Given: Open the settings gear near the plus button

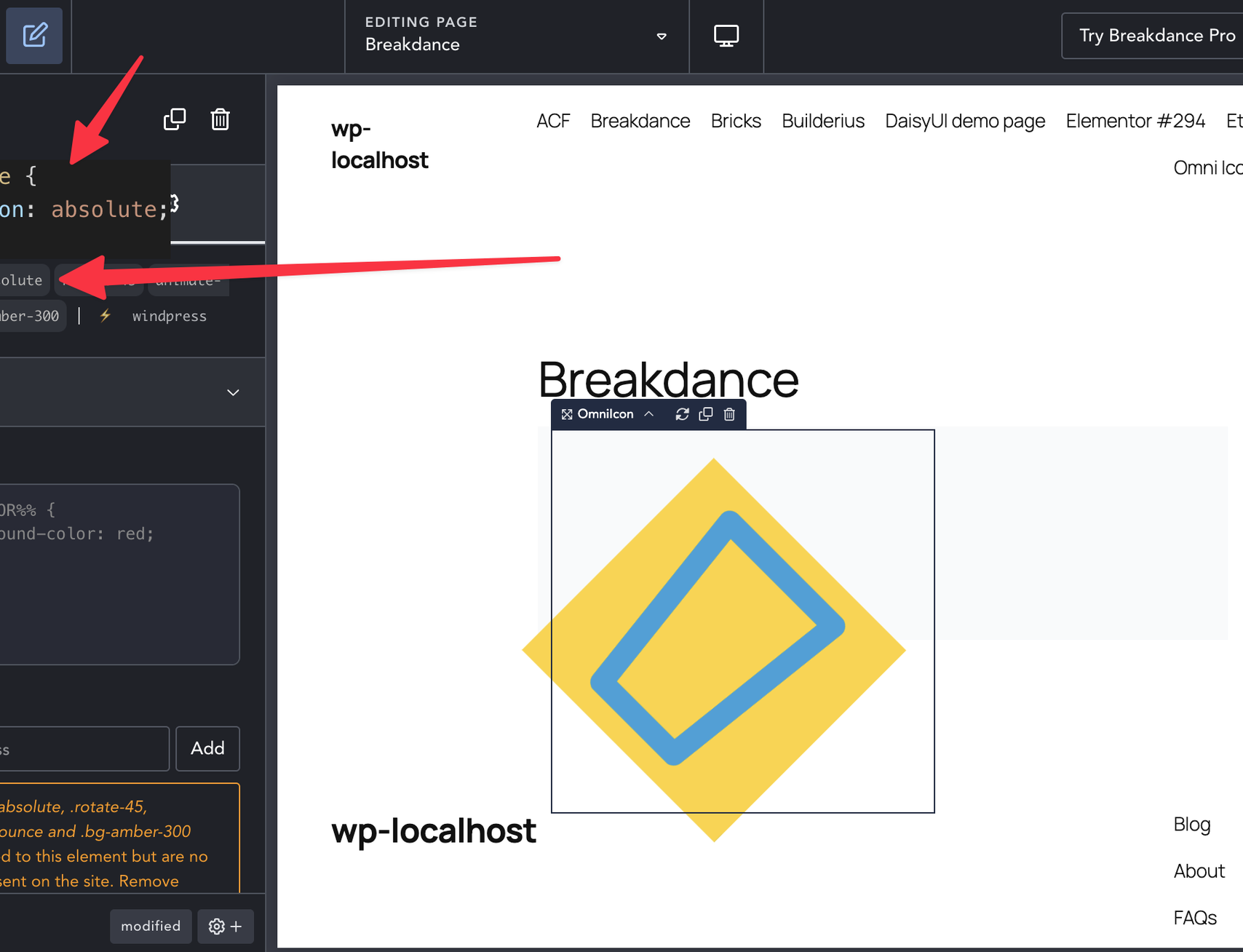Looking at the screenshot, I should point(216,926).
